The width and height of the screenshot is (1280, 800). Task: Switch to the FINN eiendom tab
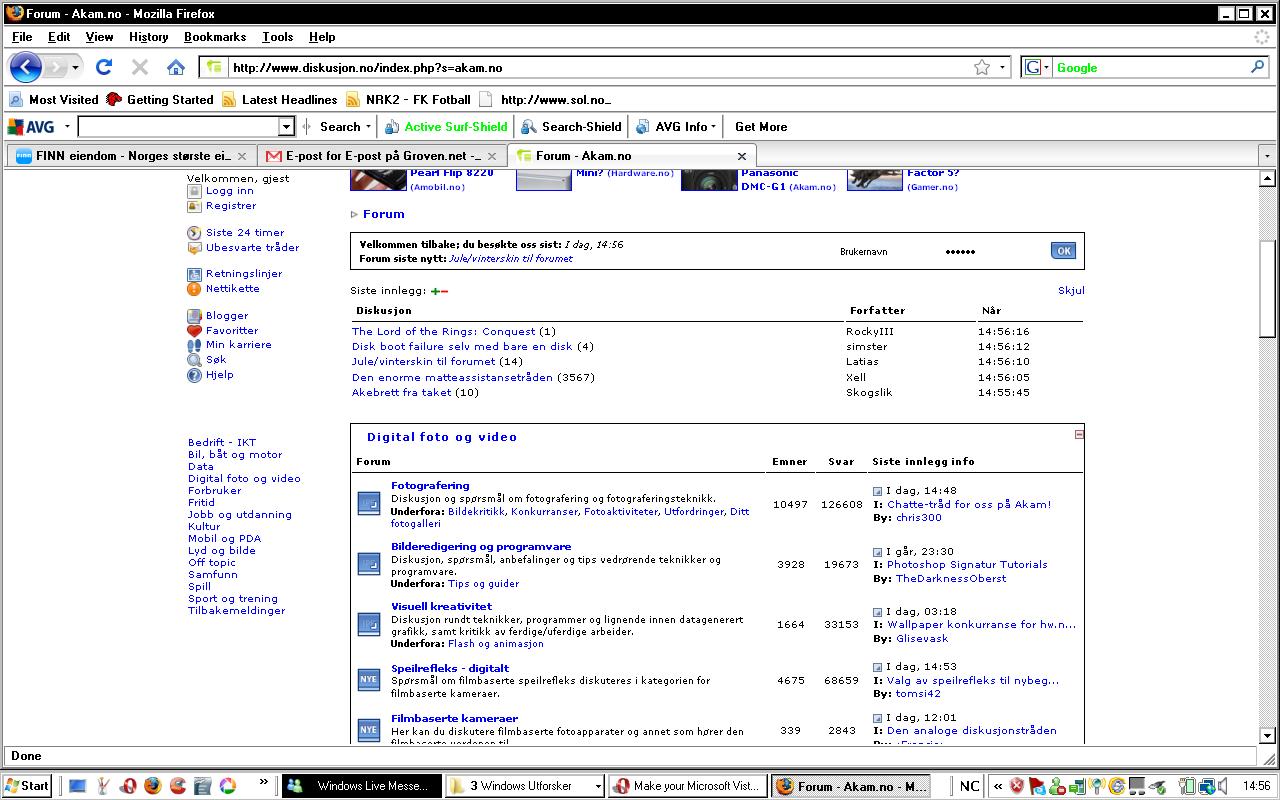(x=131, y=156)
